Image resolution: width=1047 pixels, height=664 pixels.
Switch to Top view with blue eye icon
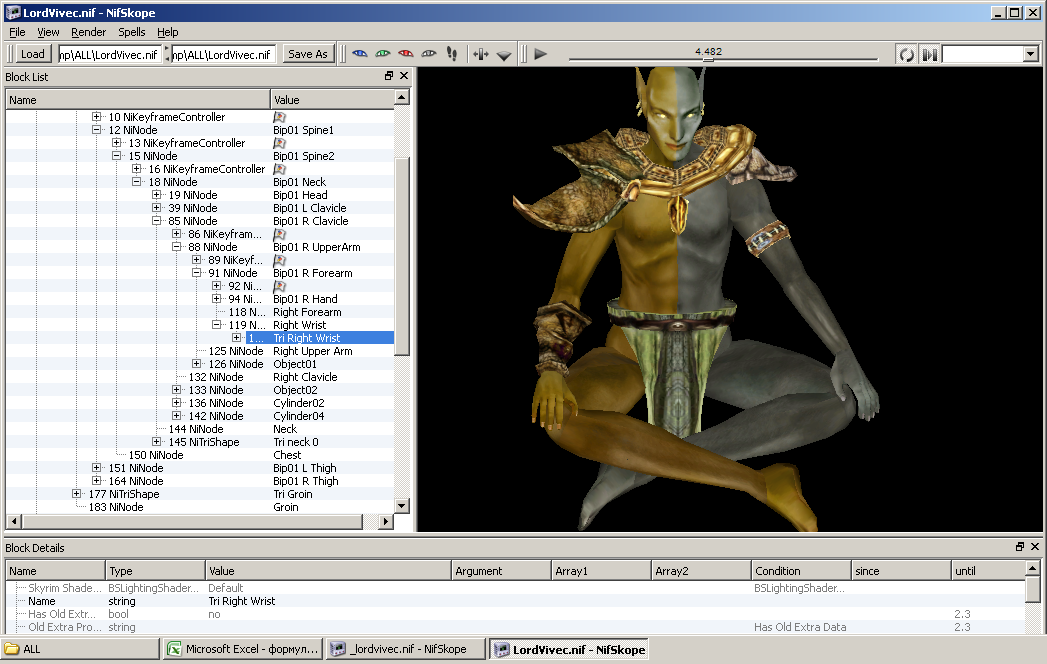[x=360, y=54]
